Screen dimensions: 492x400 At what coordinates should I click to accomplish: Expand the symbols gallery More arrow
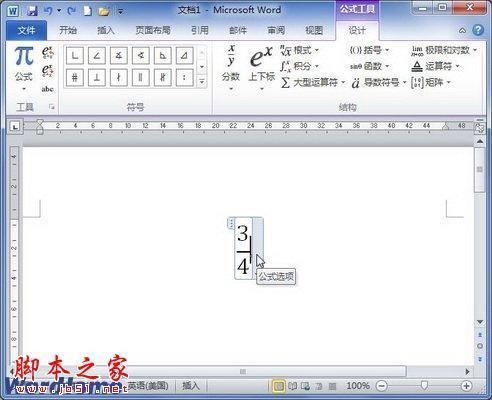pos(202,81)
